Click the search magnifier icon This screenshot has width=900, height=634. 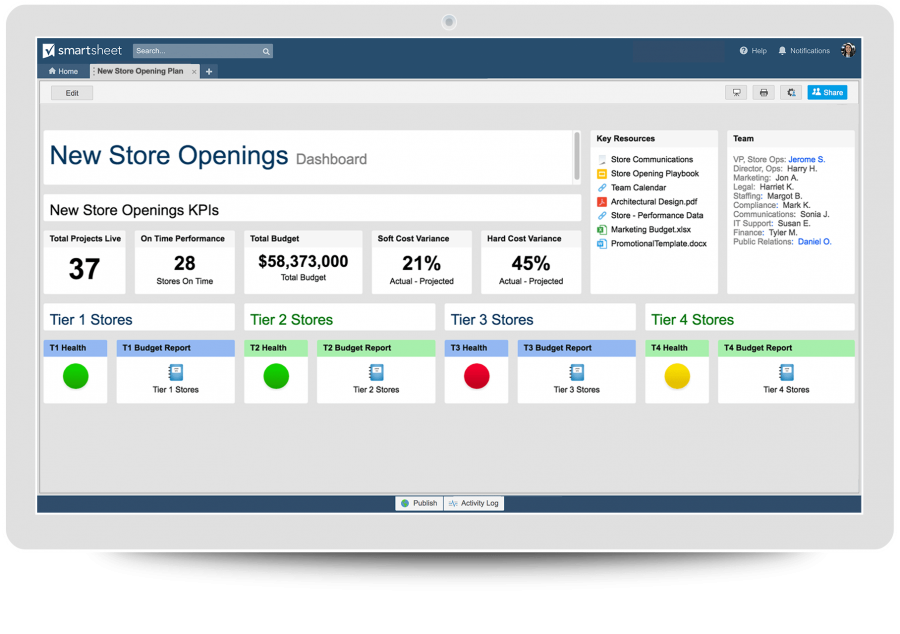(x=266, y=51)
